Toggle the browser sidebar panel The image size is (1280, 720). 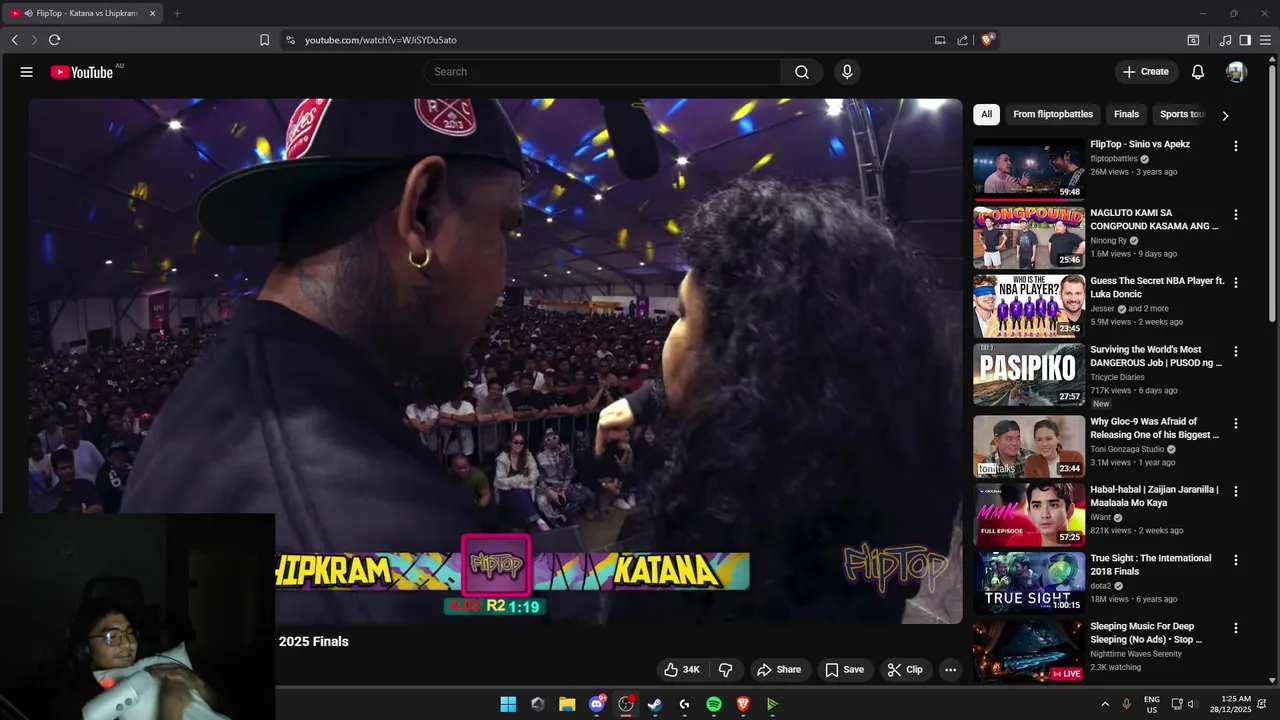[x=1245, y=40]
